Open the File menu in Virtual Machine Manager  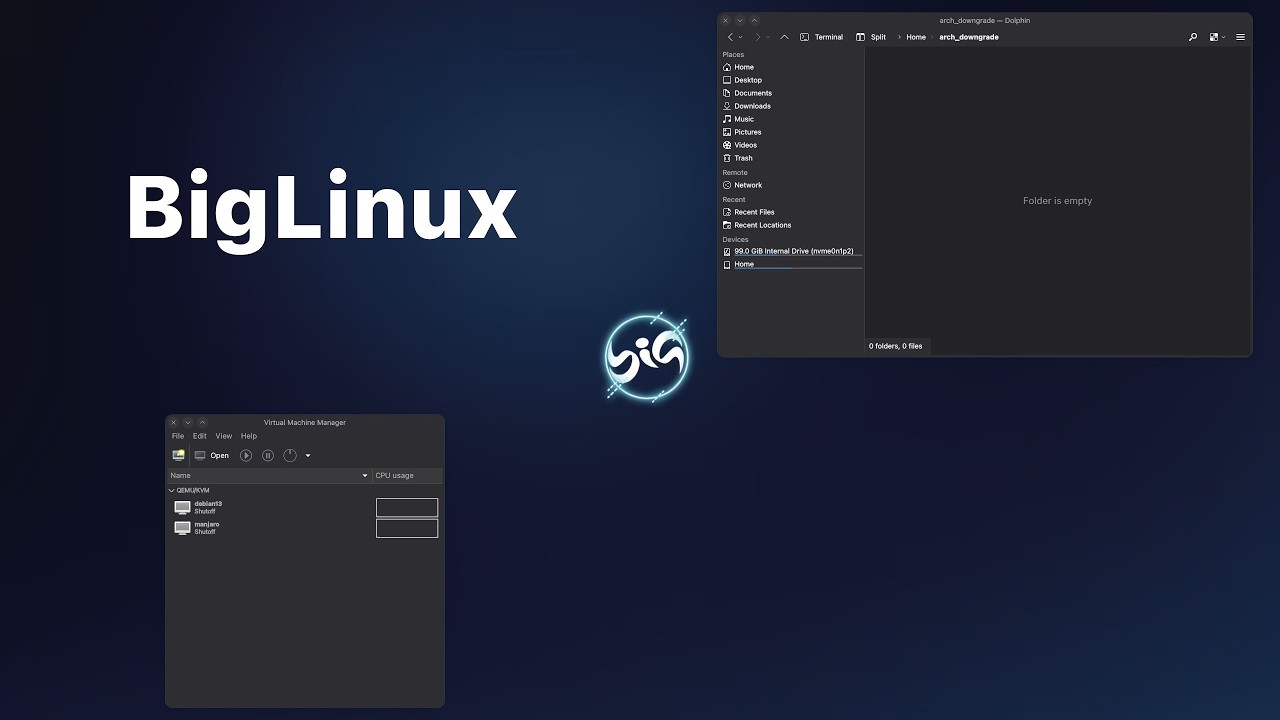(x=178, y=436)
